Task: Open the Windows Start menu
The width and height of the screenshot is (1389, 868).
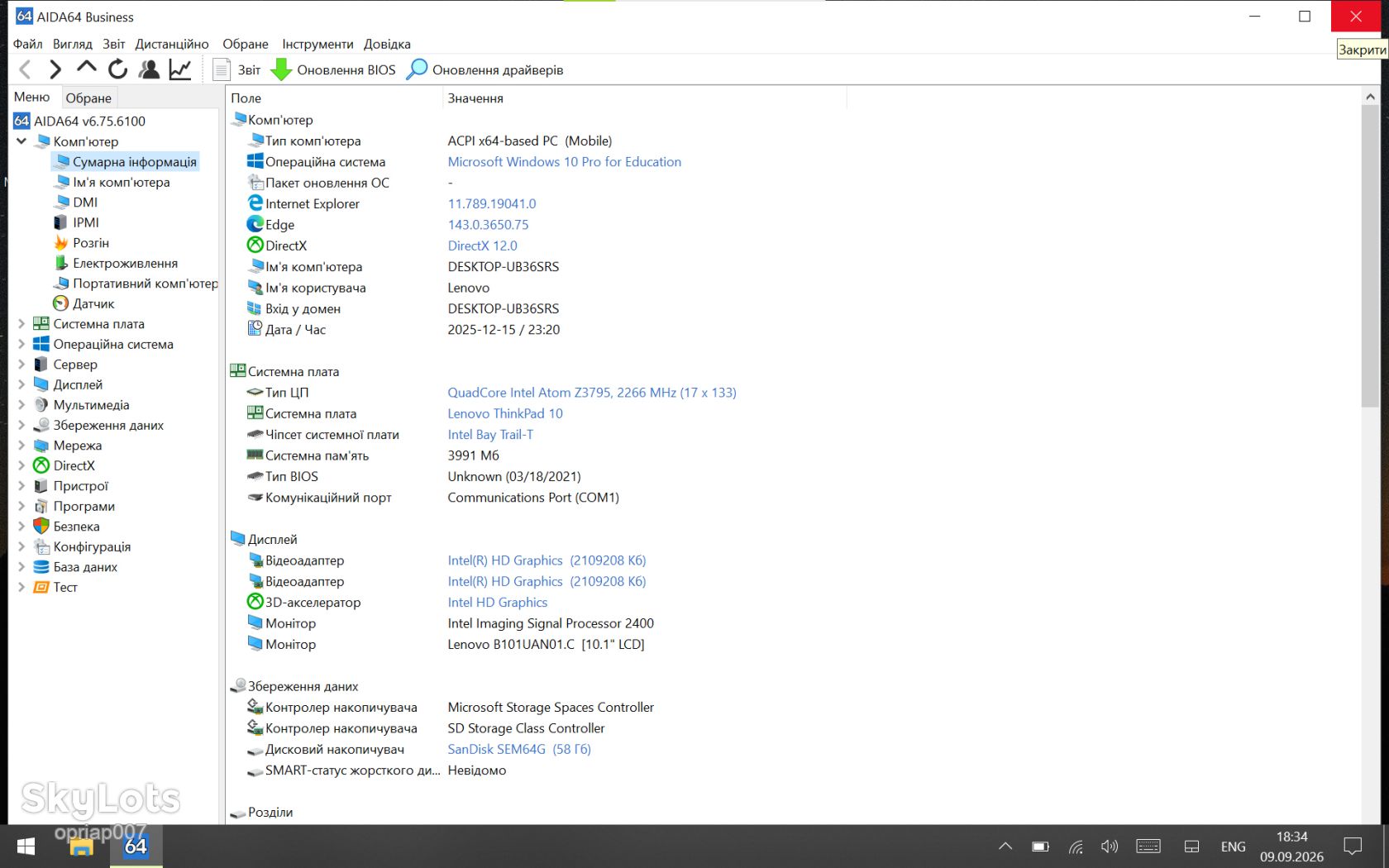Action: tap(26, 847)
